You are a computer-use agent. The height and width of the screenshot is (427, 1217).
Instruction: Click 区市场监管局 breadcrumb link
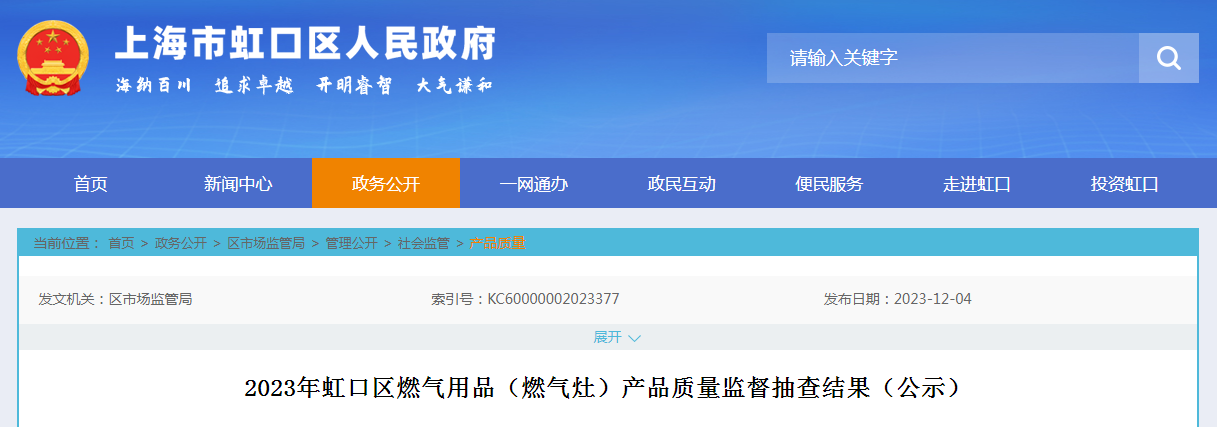266,243
